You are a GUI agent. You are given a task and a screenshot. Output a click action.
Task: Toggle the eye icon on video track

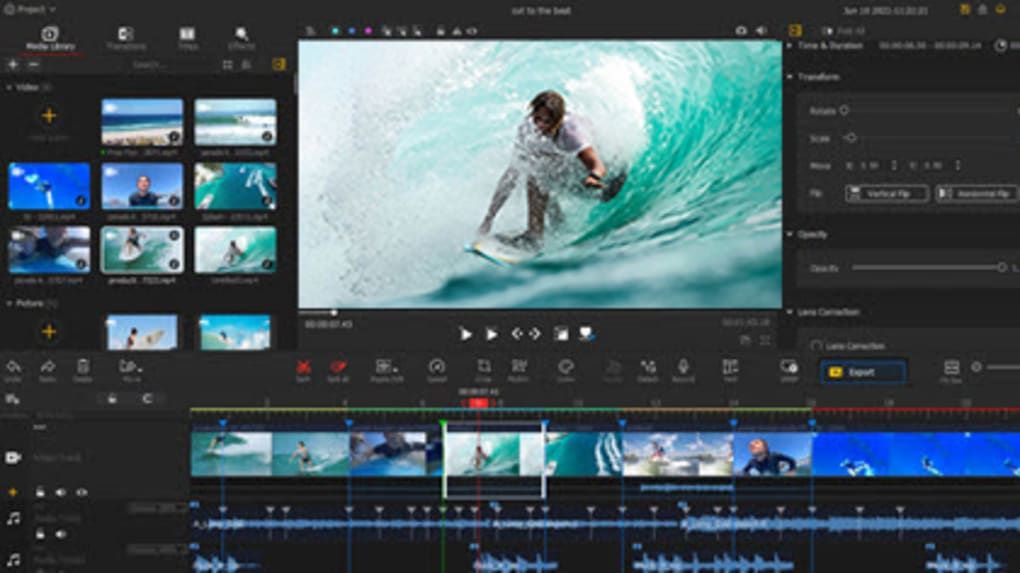click(x=82, y=492)
